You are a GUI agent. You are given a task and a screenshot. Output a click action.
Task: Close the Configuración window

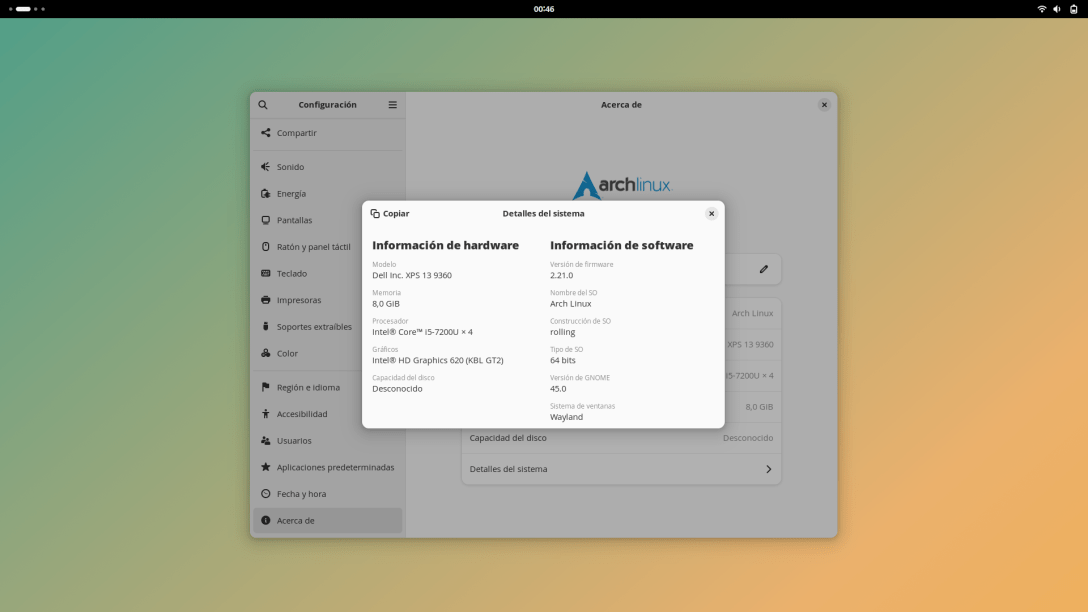tap(824, 105)
